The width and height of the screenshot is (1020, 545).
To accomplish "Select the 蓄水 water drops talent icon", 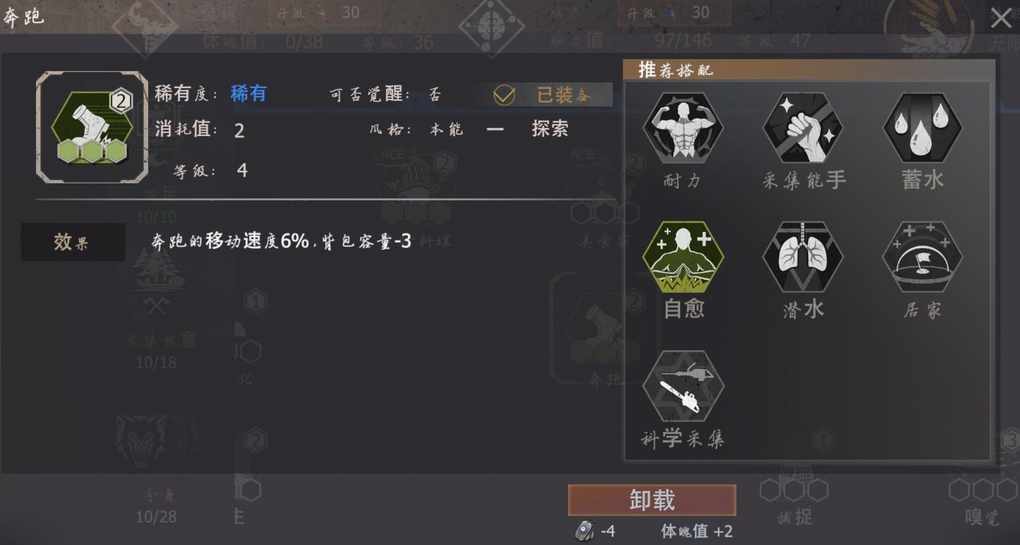I will click(x=922, y=127).
